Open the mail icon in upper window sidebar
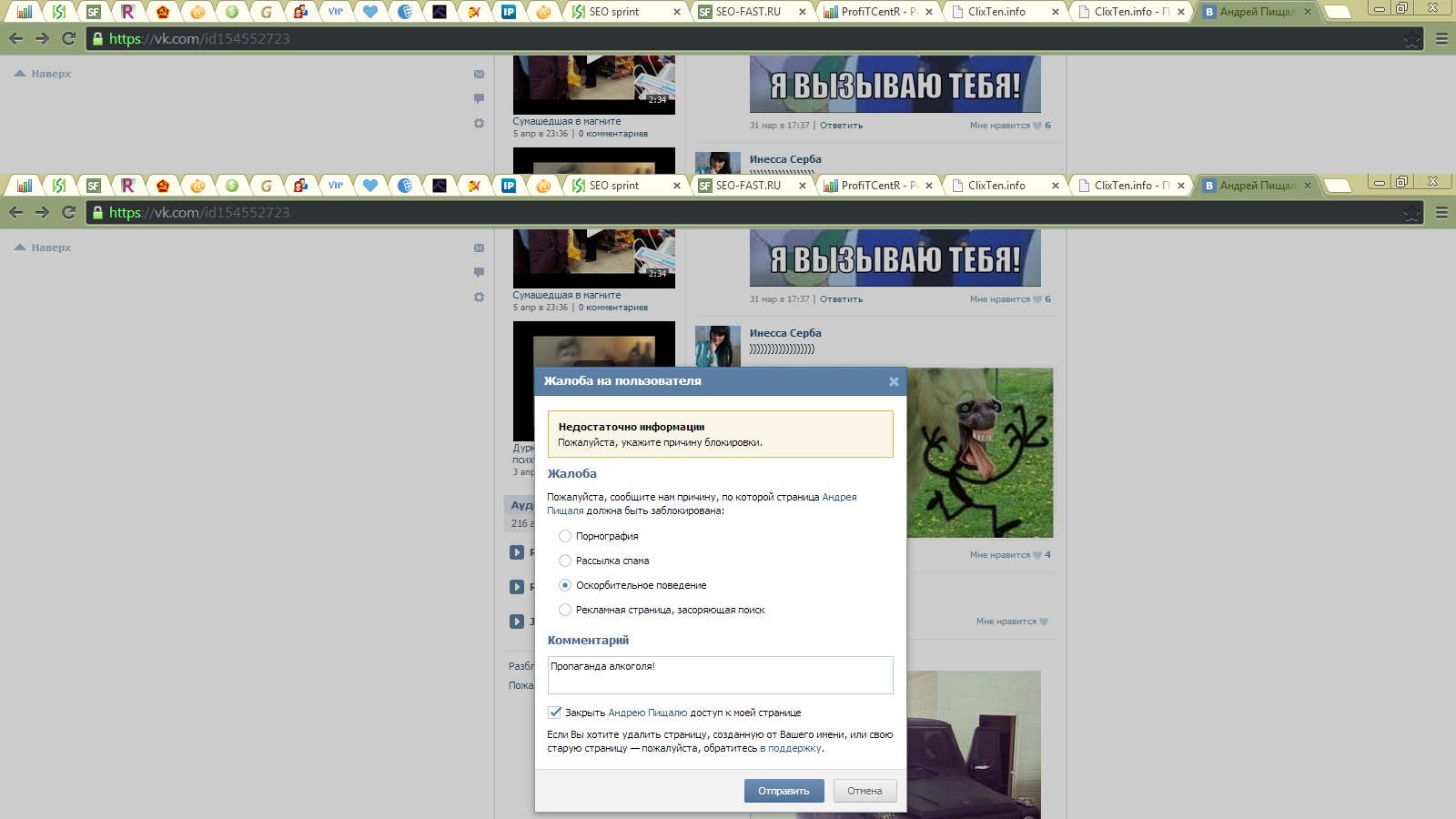The height and width of the screenshot is (819, 1456). point(479,75)
